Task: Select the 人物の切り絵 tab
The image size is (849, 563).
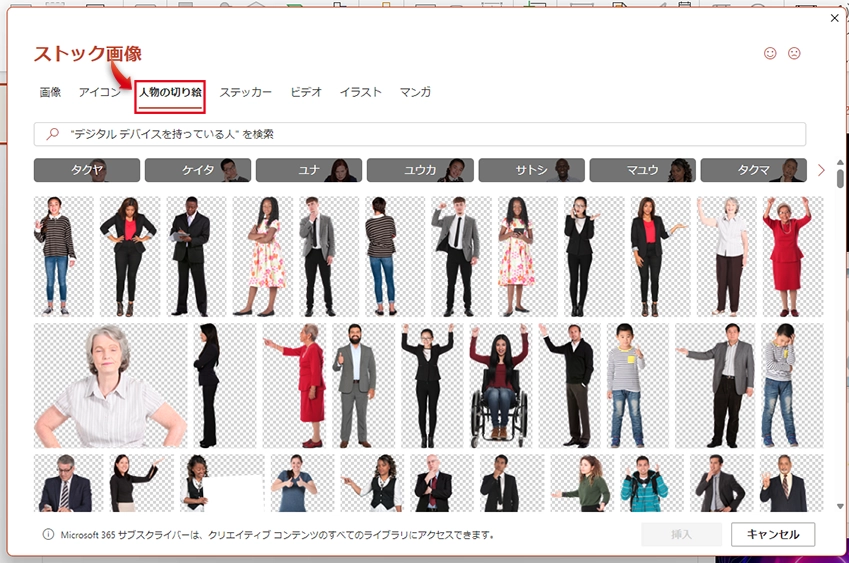Action: pos(170,92)
